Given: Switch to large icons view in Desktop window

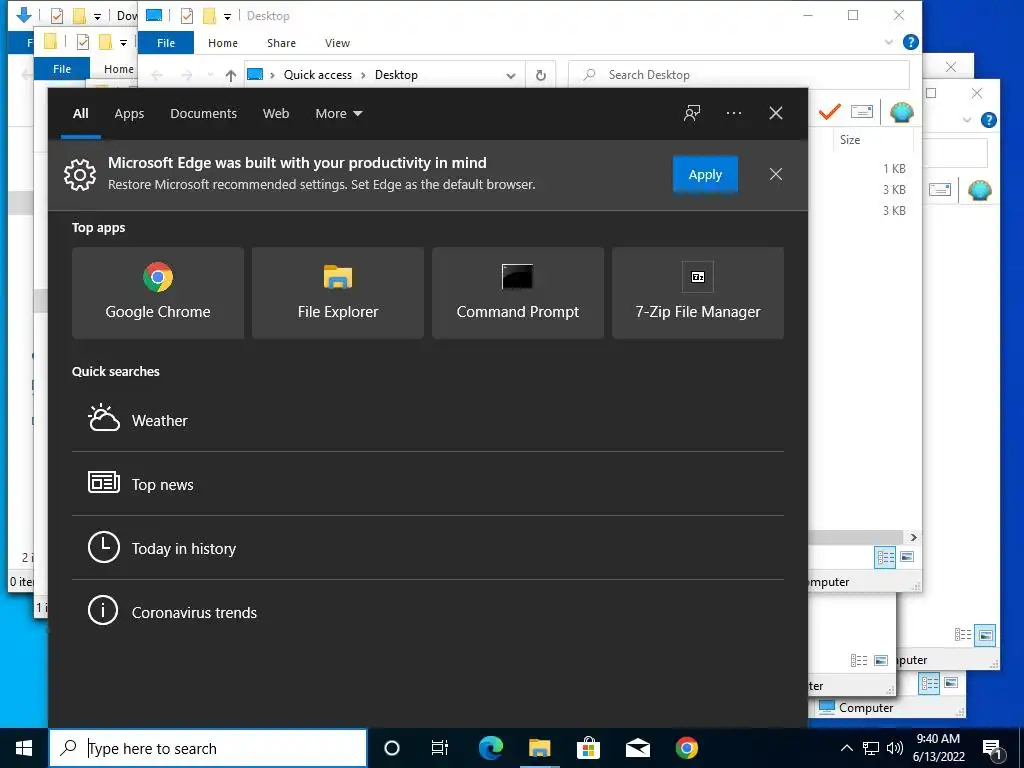Looking at the screenshot, I should (x=907, y=557).
